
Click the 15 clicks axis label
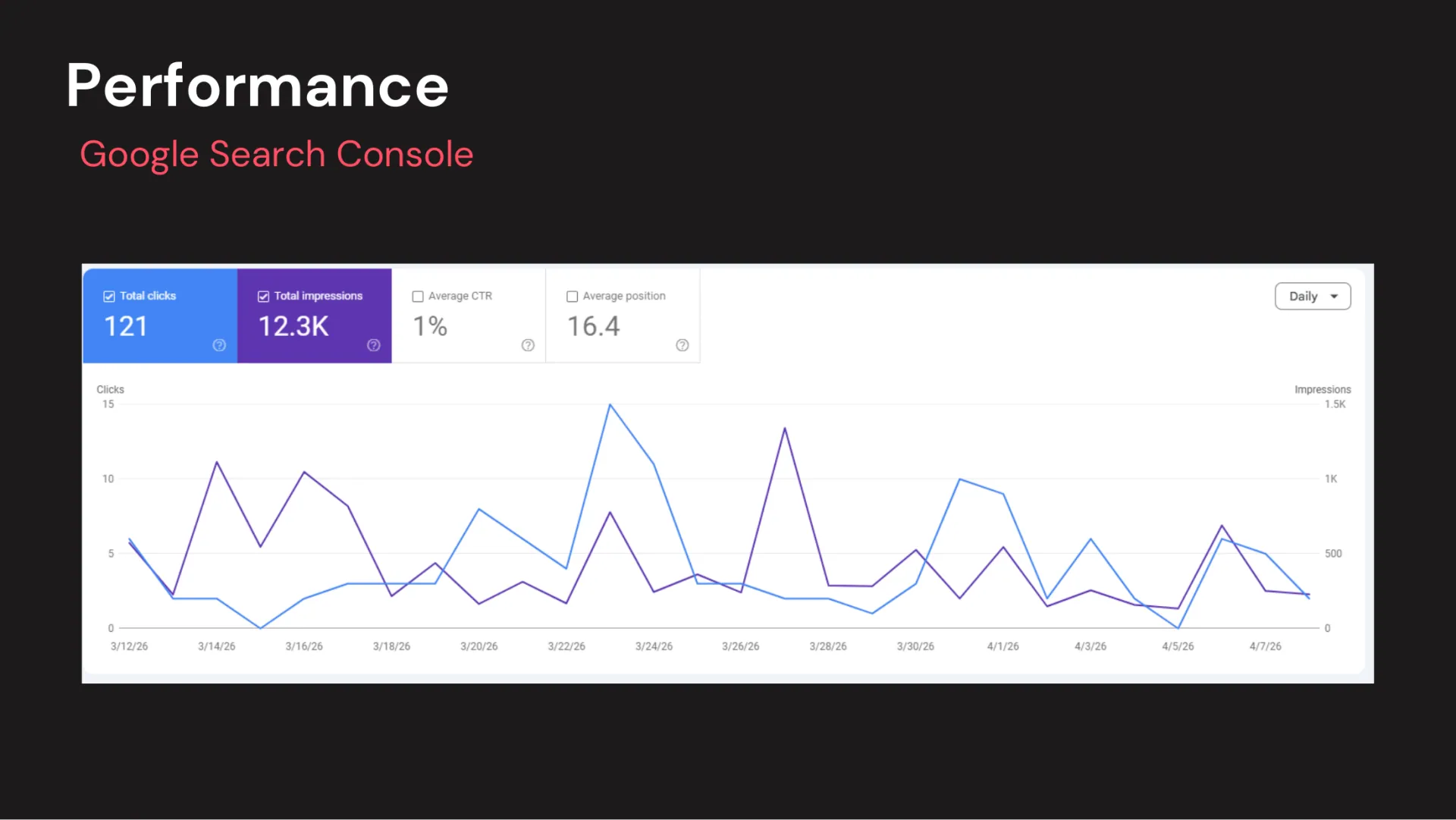108,404
